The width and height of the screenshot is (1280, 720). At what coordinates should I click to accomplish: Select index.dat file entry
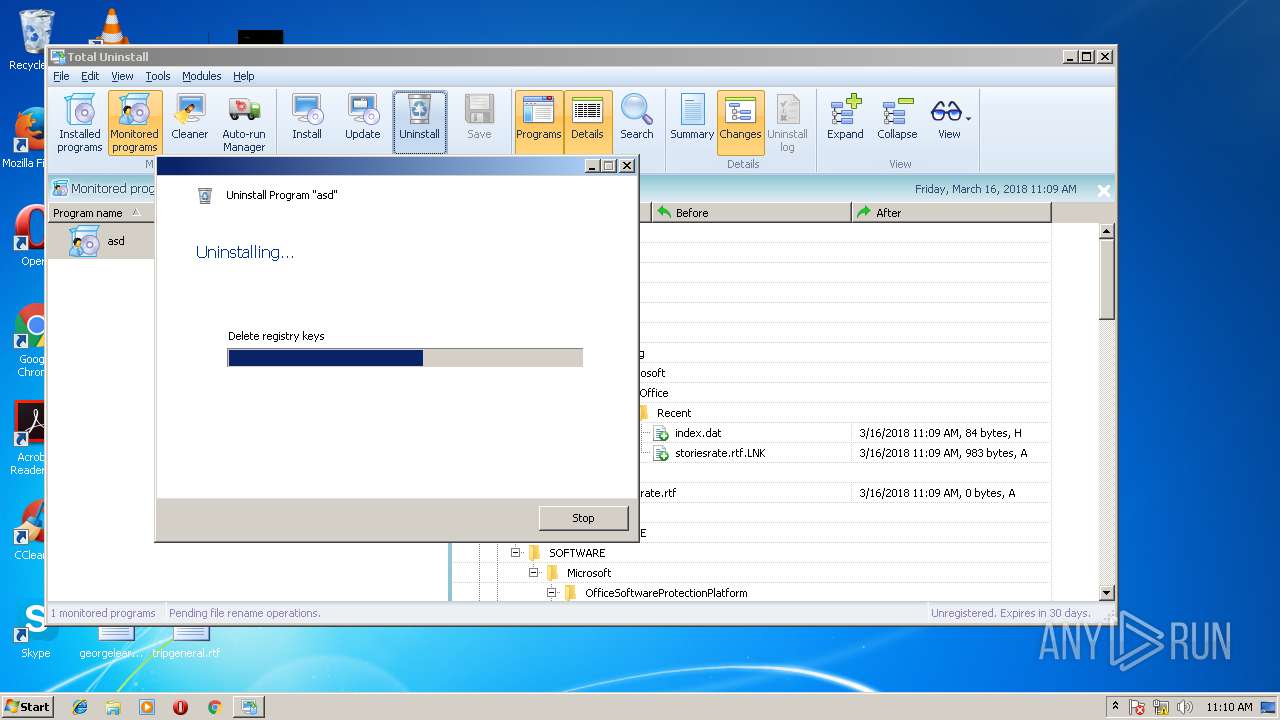pyautogui.click(x=698, y=433)
